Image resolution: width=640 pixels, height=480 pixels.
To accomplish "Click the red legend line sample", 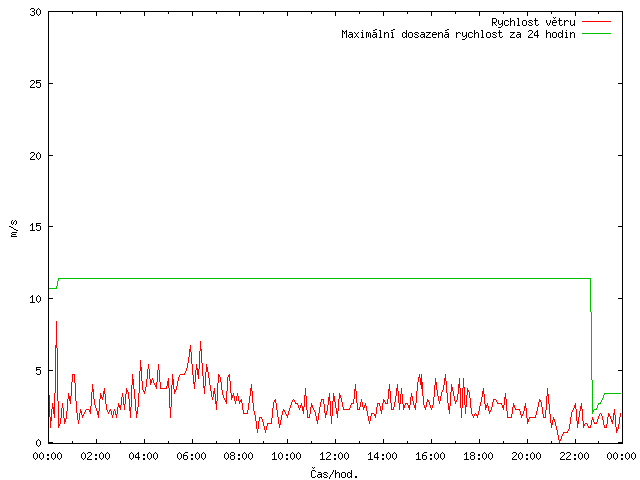I will [x=596, y=21].
